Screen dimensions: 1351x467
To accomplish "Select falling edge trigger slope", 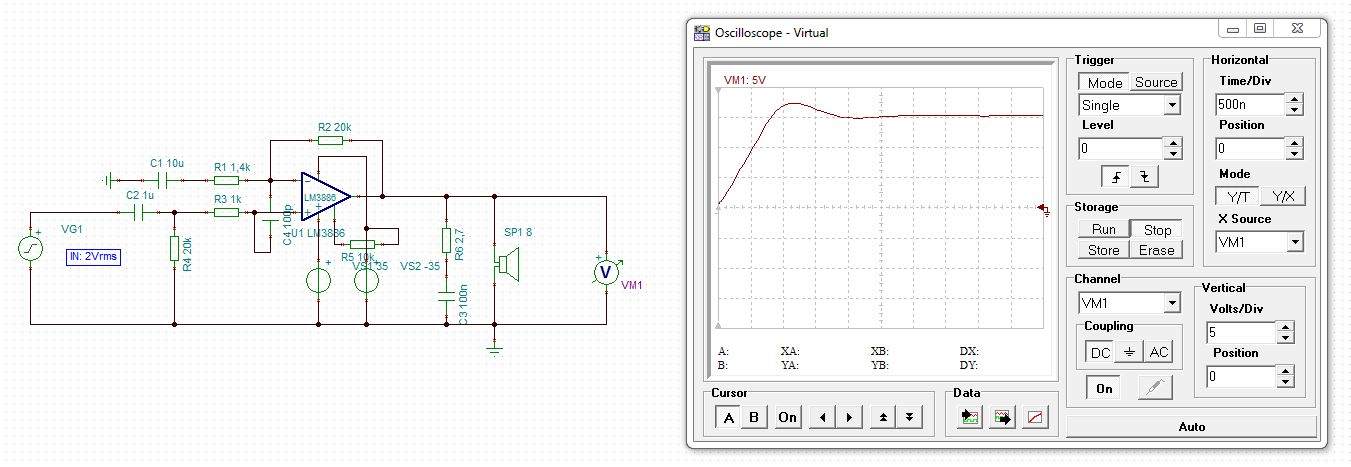I will coord(1144,177).
